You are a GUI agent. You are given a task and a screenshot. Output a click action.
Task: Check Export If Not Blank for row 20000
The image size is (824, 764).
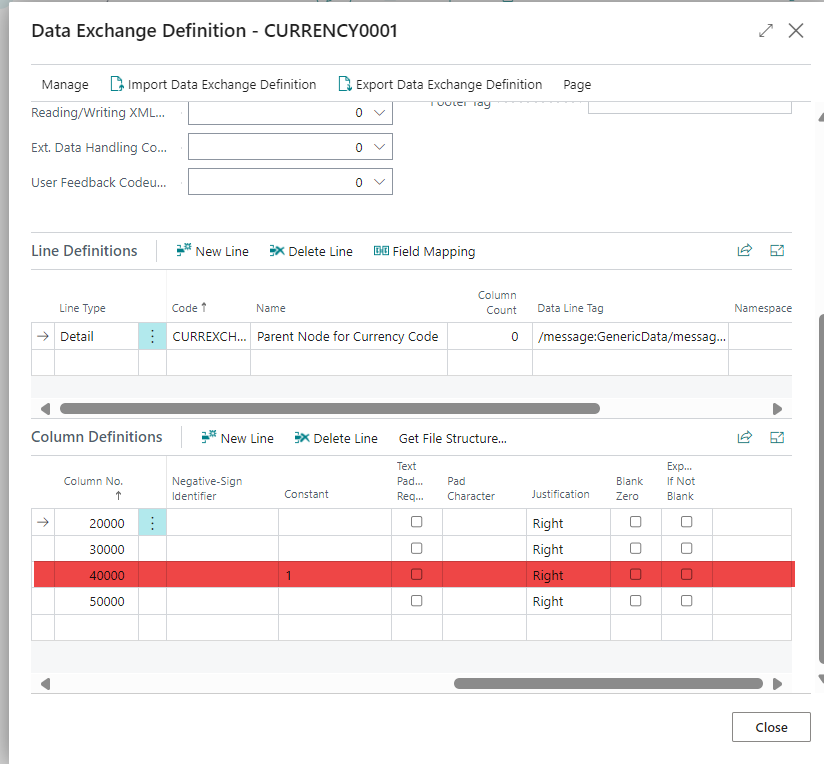686,522
